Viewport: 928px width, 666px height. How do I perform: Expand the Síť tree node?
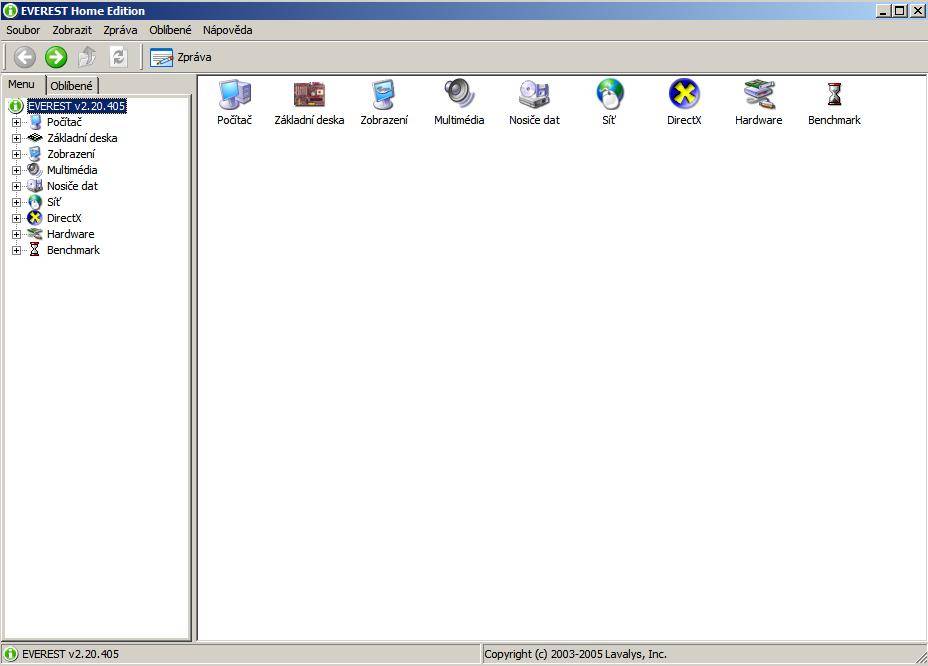point(16,202)
